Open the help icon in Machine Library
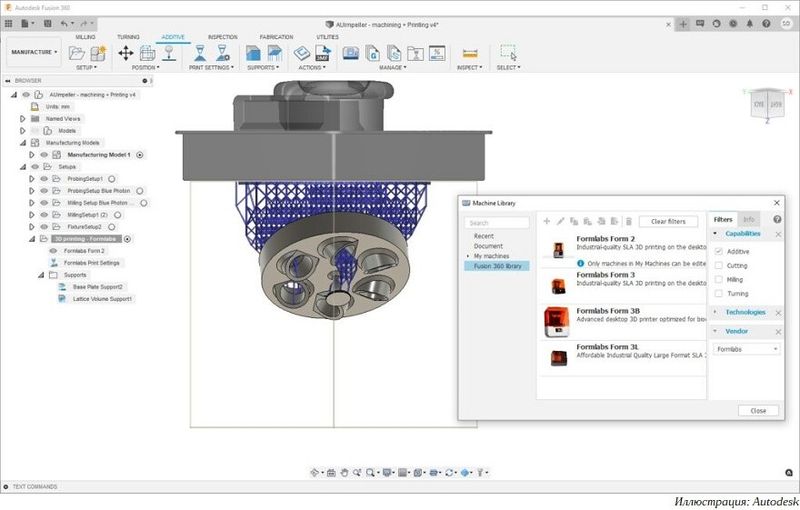The width and height of the screenshot is (800, 510). point(778,220)
